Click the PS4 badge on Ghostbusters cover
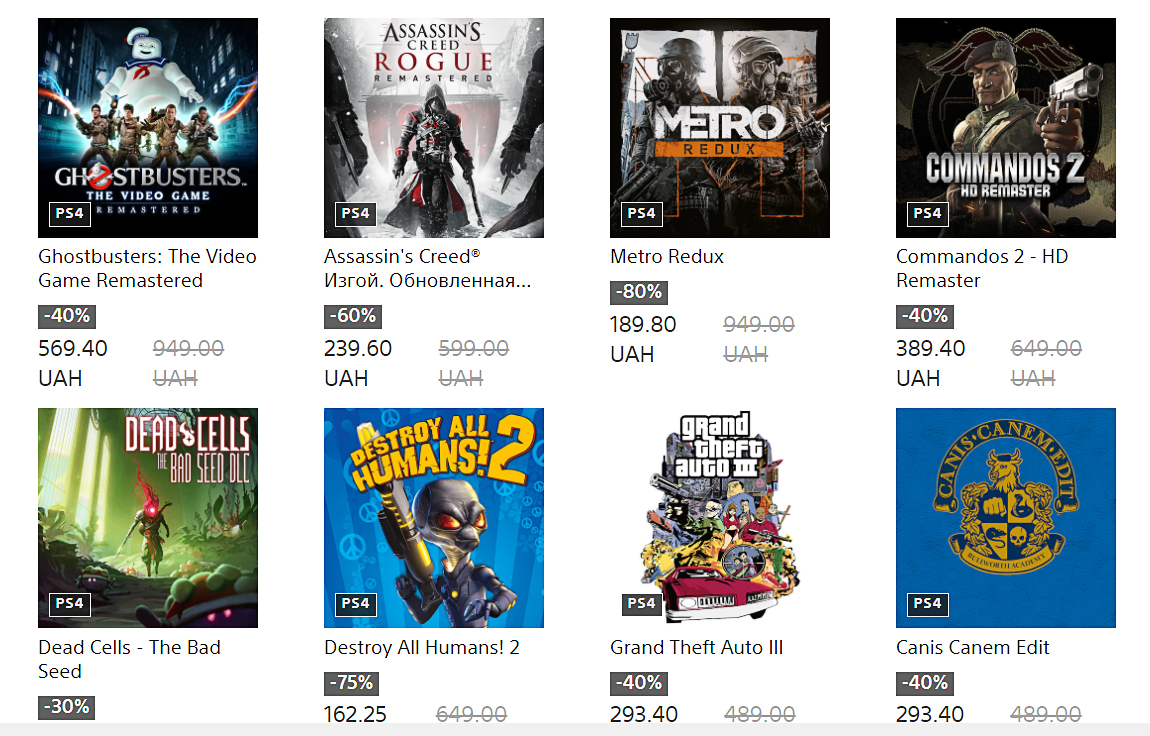The width and height of the screenshot is (1150, 736). click(x=69, y=213)
